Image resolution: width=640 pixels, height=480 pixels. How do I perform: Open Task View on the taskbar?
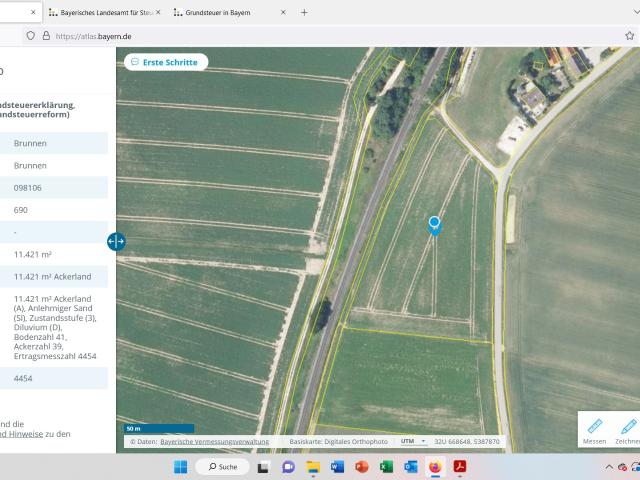[x=263, y=467]
